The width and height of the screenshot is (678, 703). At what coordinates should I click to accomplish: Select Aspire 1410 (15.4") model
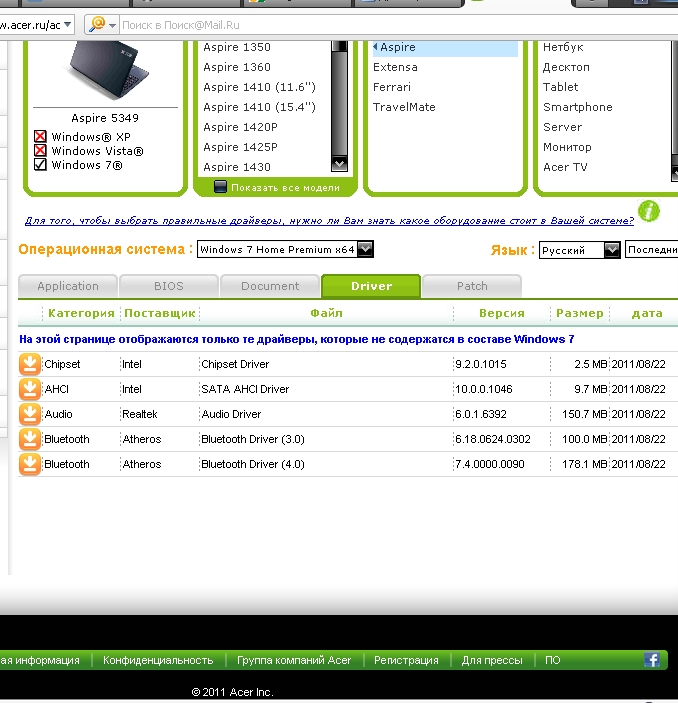pos(259,107)
